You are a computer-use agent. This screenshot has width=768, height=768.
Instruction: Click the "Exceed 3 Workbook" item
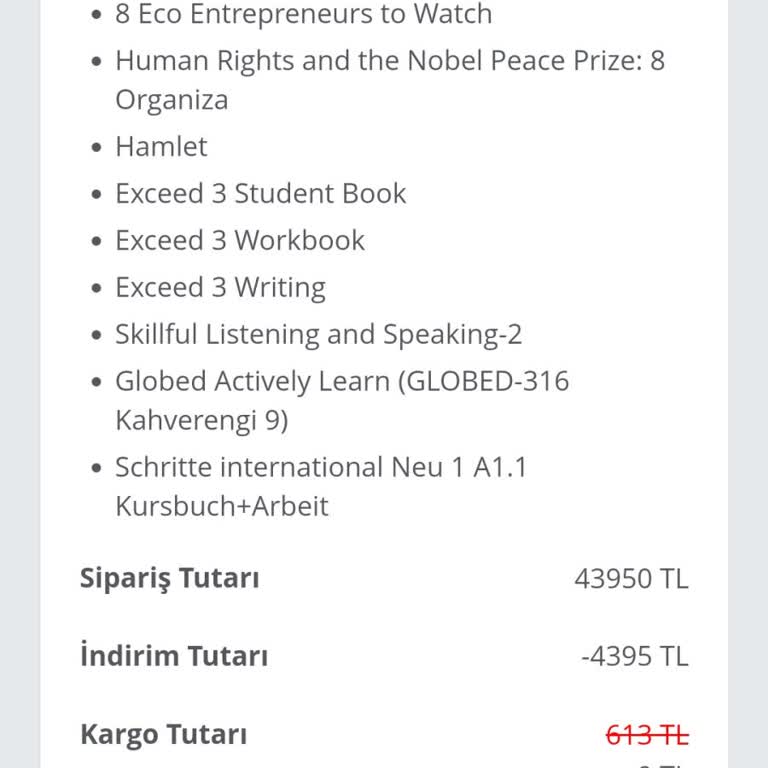pyautogui.click(x=240, y=241)
